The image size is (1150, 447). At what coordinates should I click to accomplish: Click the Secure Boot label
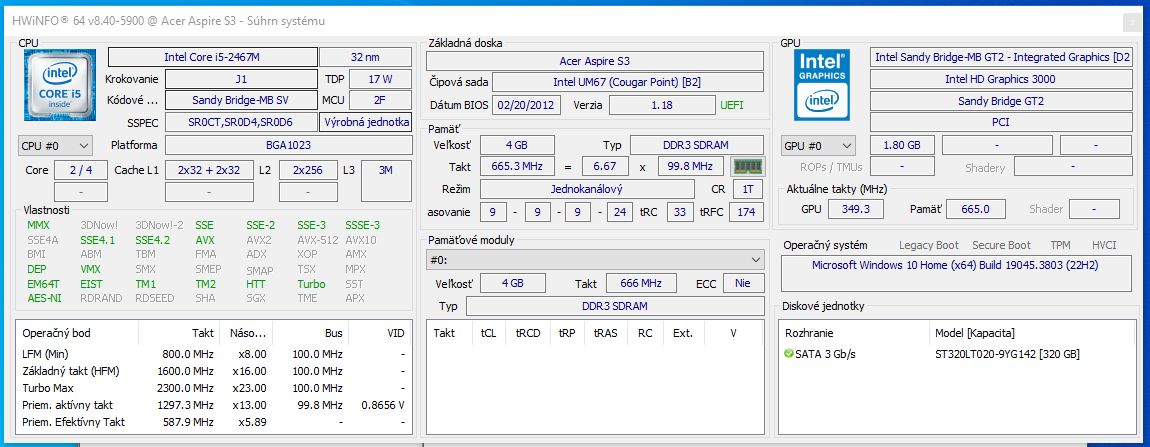(x=1001, y=245)
